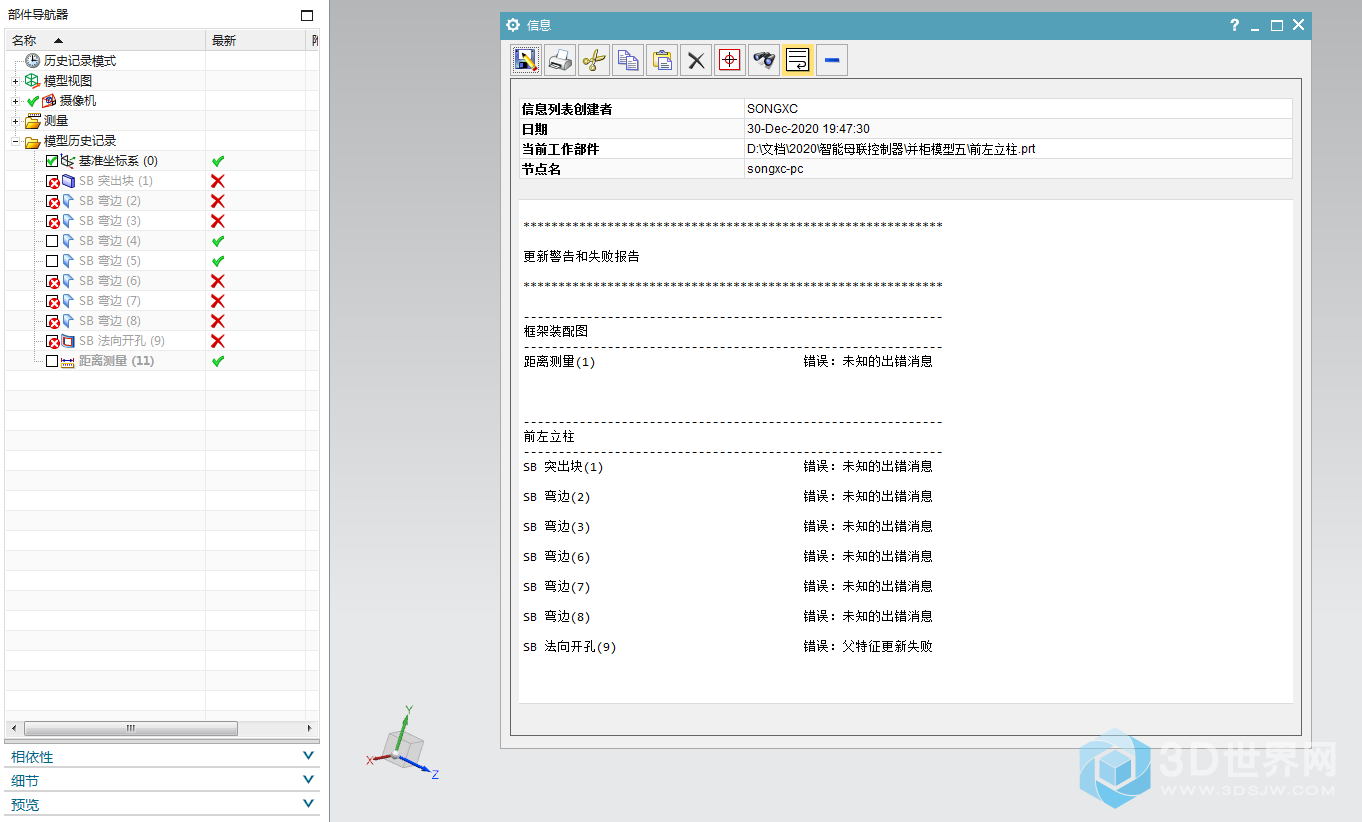Collapse the 模型历史记录 tree node

(x=16, y=141)
